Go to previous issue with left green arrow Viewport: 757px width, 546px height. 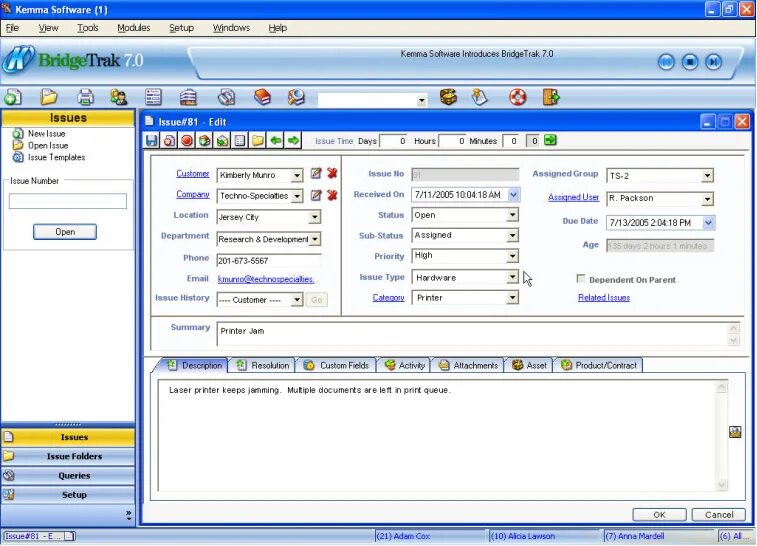[x=276, y=140]
